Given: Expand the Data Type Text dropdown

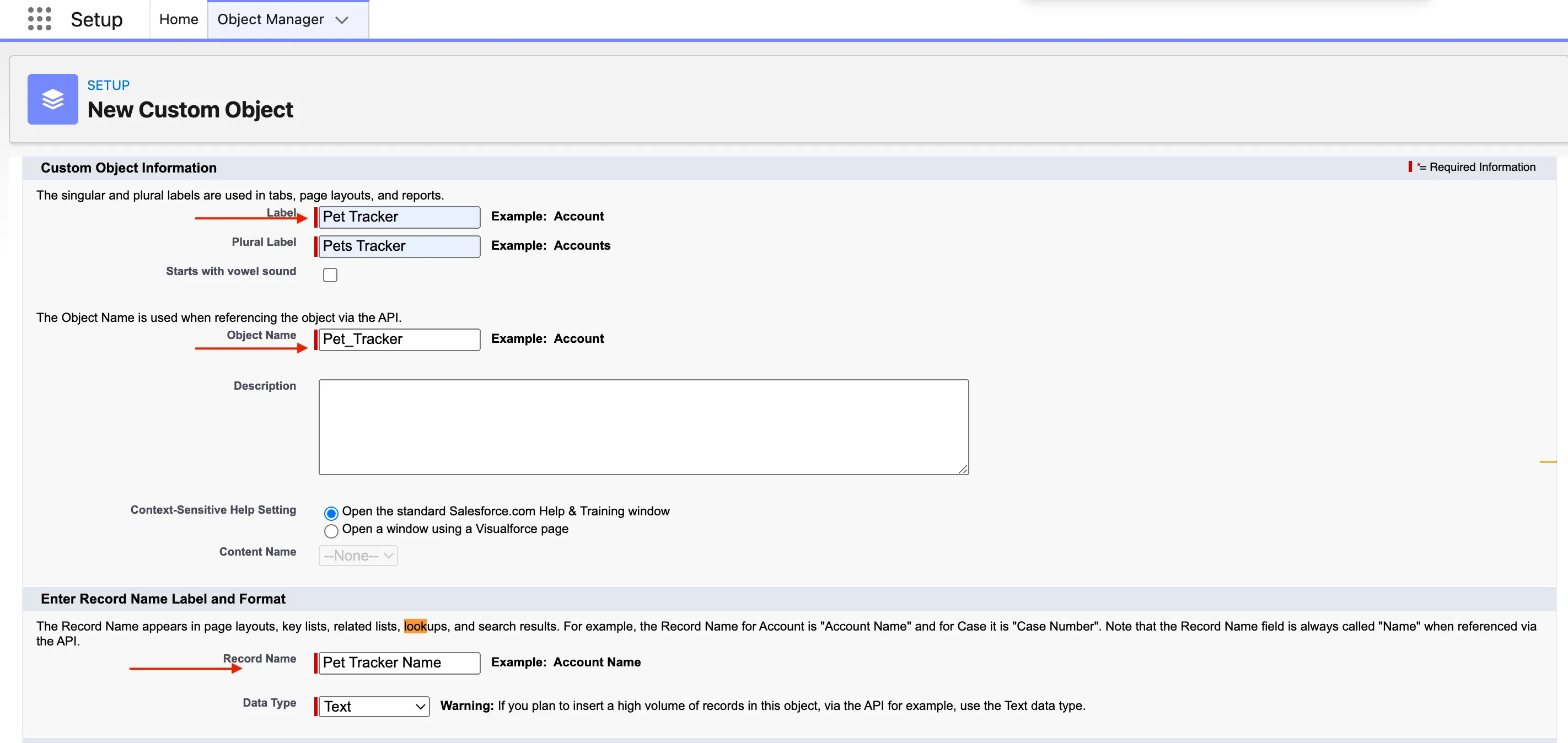Looking at the screenshot, I should click(373, 706).
